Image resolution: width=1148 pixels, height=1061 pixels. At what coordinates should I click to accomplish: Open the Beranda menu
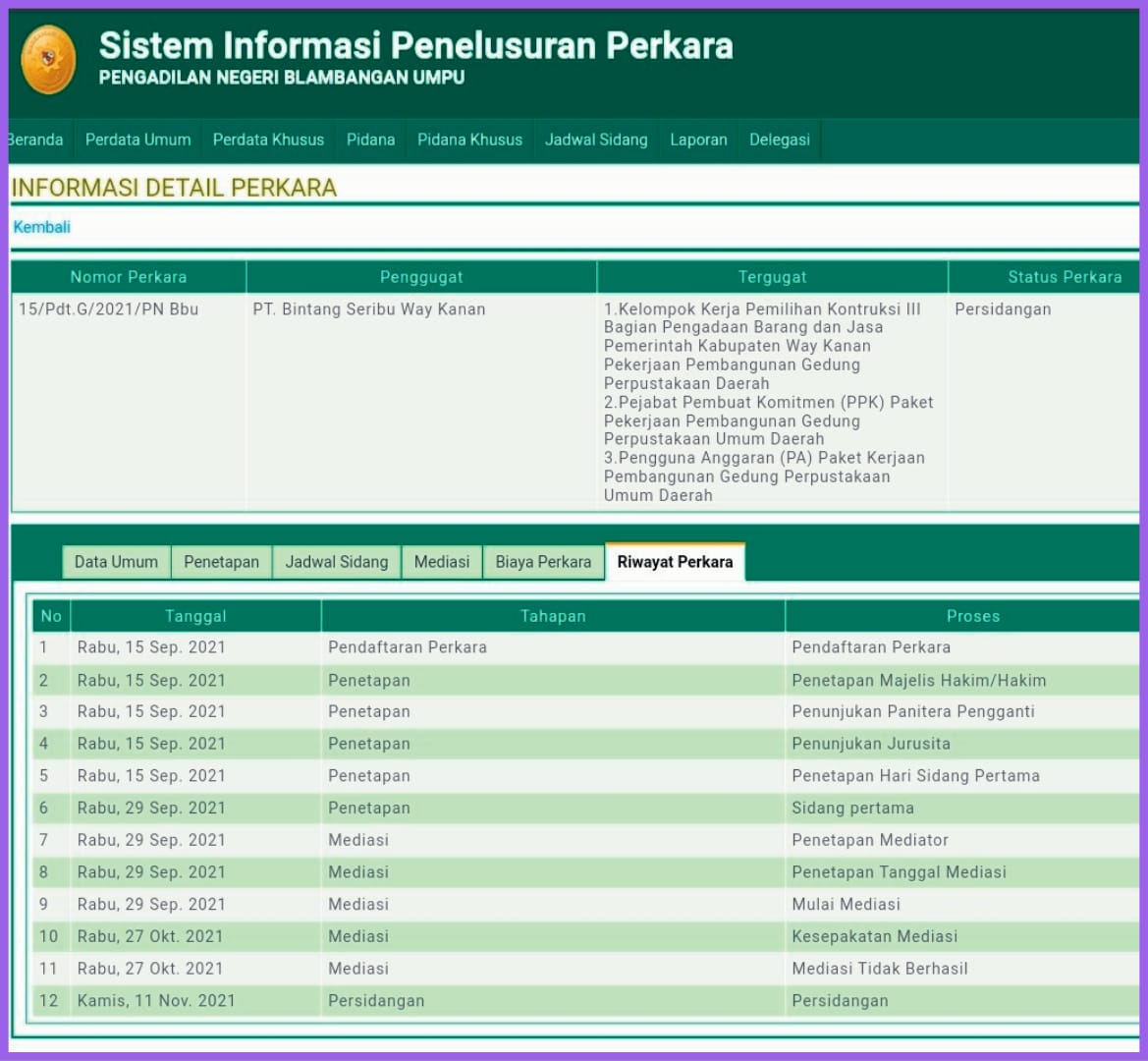pyautogui.click(x=35, y=140)
